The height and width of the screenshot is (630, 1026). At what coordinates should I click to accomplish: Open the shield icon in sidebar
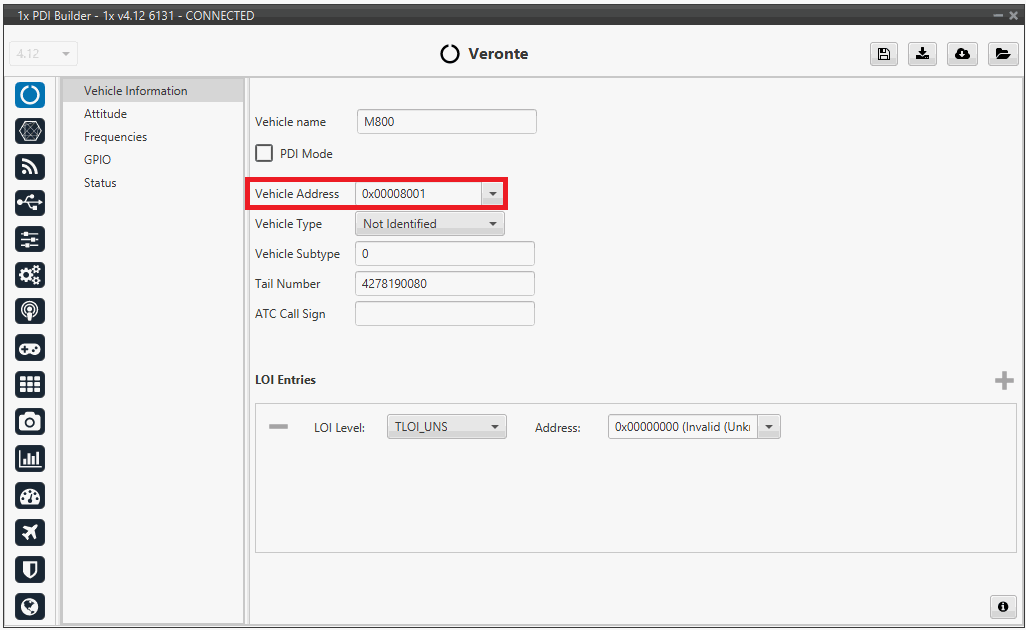click(x=30, y=569)
